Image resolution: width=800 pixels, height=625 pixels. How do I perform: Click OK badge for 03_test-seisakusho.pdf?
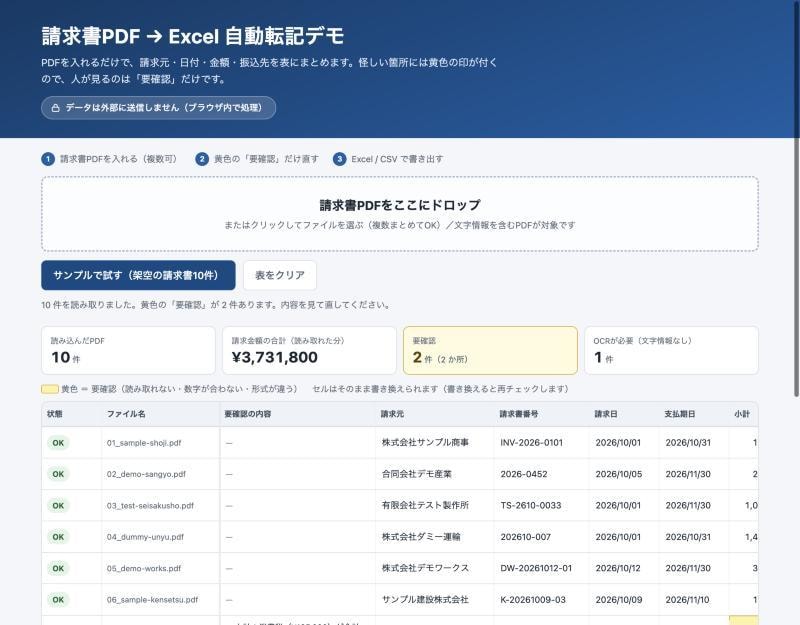pos(58,506)
